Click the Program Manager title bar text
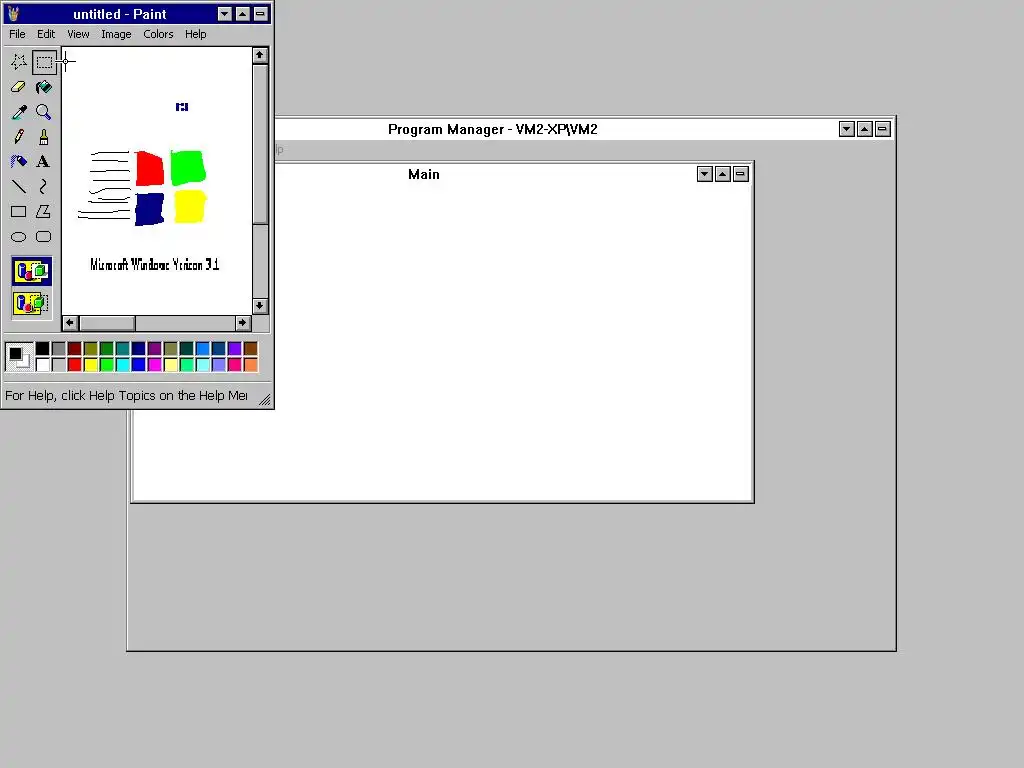Screen dimensions: 1024x768 pos(492,129)
